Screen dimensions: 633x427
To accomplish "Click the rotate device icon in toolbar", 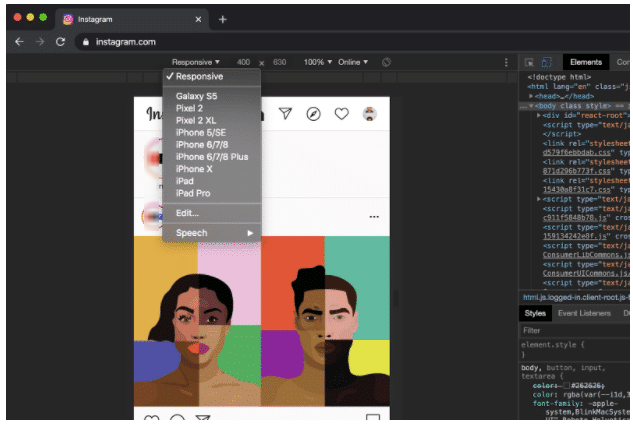I will 386,62.
